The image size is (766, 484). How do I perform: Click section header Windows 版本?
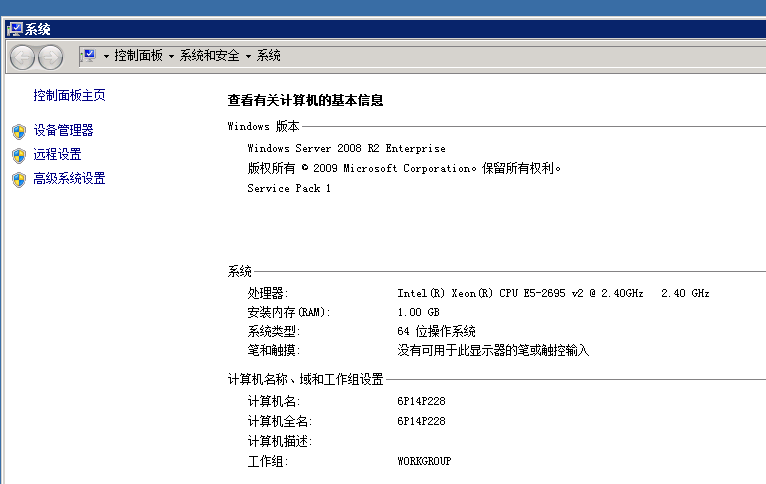[263, 126]
